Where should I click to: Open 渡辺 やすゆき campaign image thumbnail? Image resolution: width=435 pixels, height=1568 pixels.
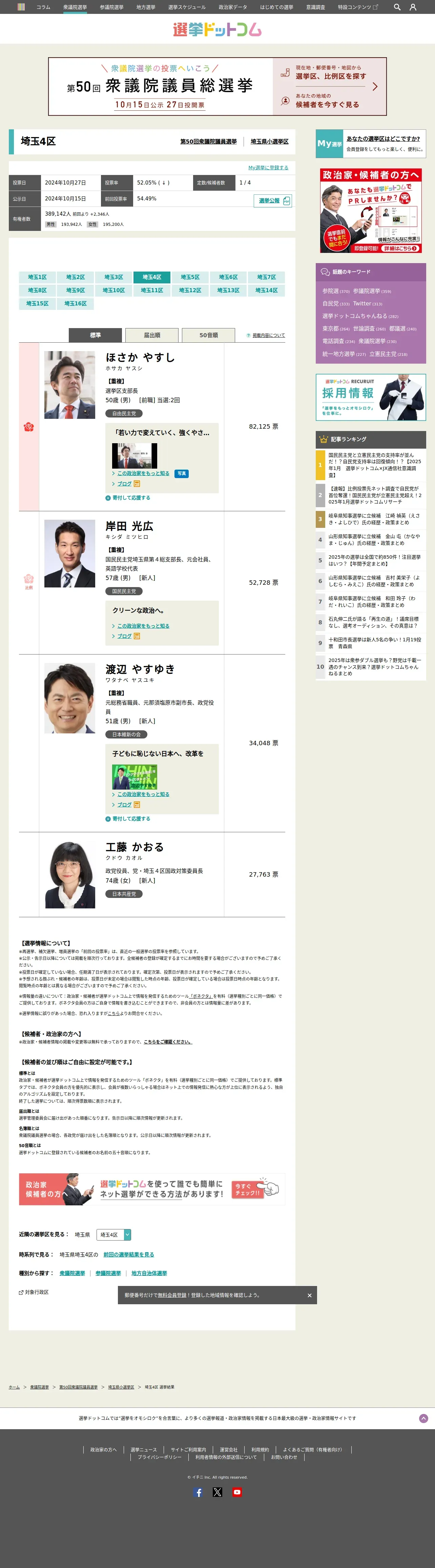[134, 777]
